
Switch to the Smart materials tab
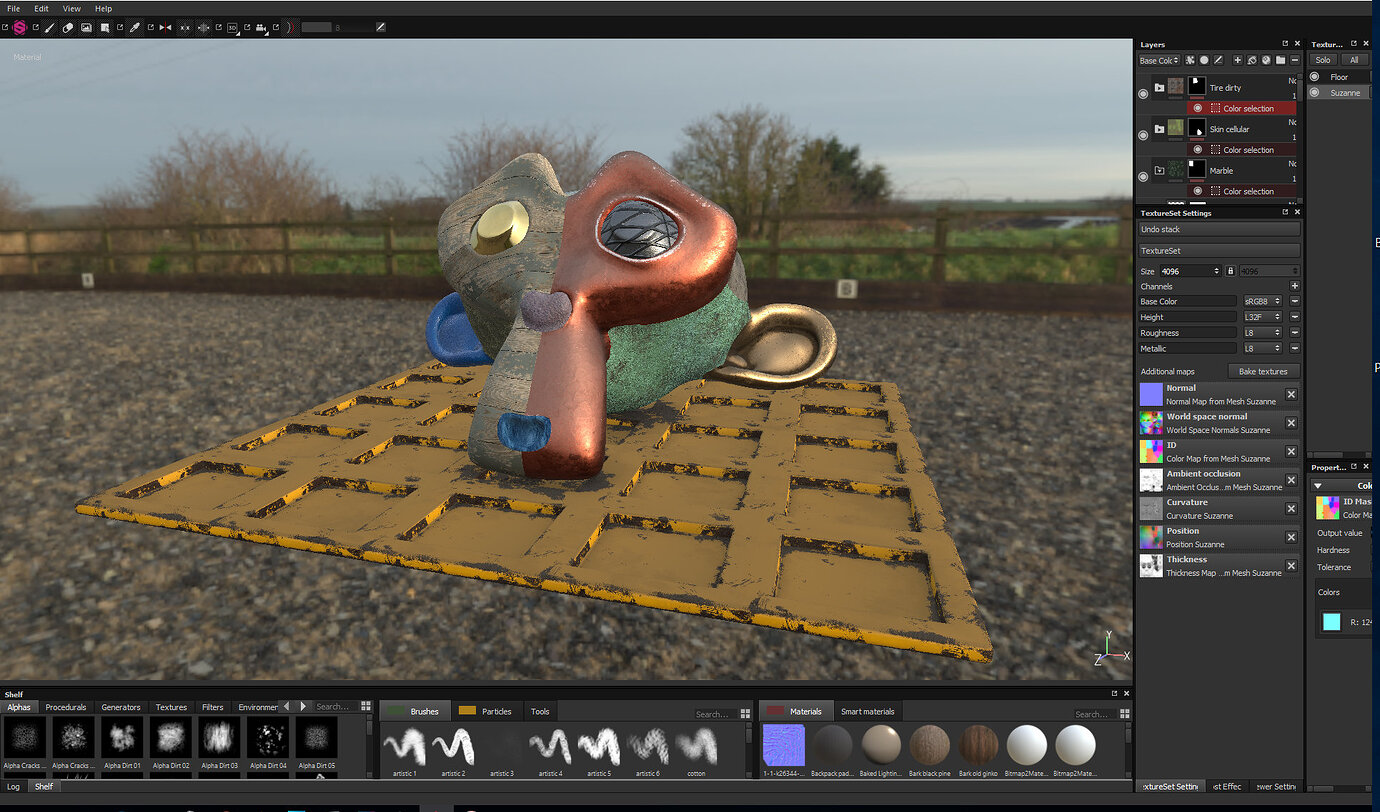867,711
